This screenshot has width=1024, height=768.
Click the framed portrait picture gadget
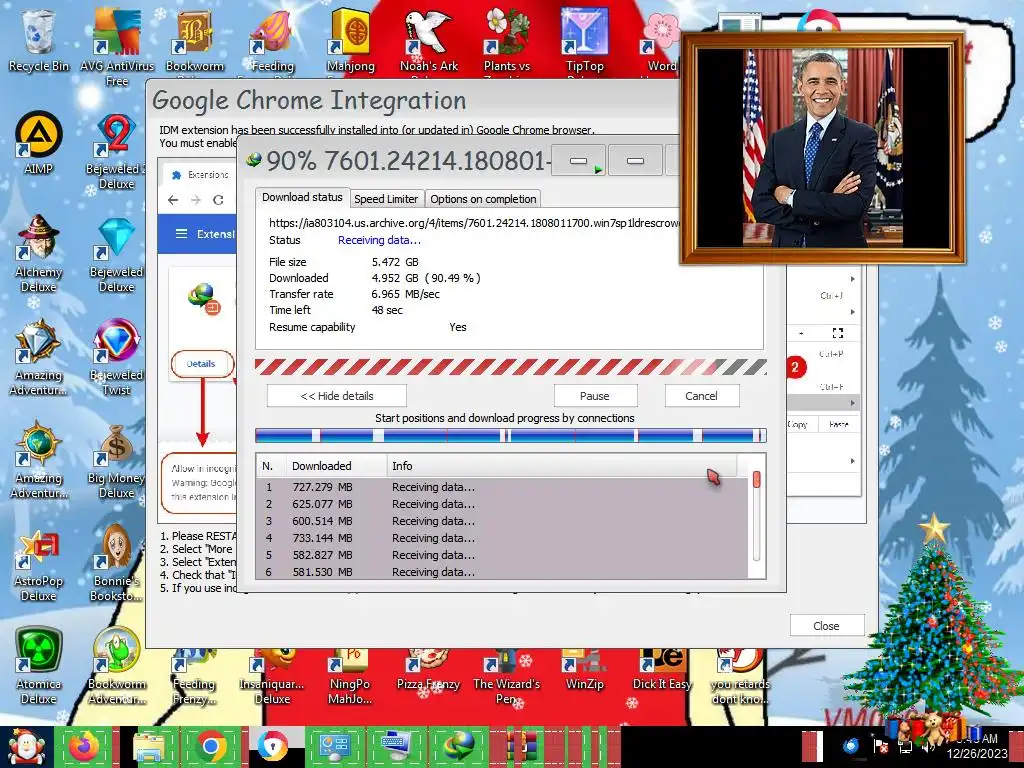[x=822, y=148]
